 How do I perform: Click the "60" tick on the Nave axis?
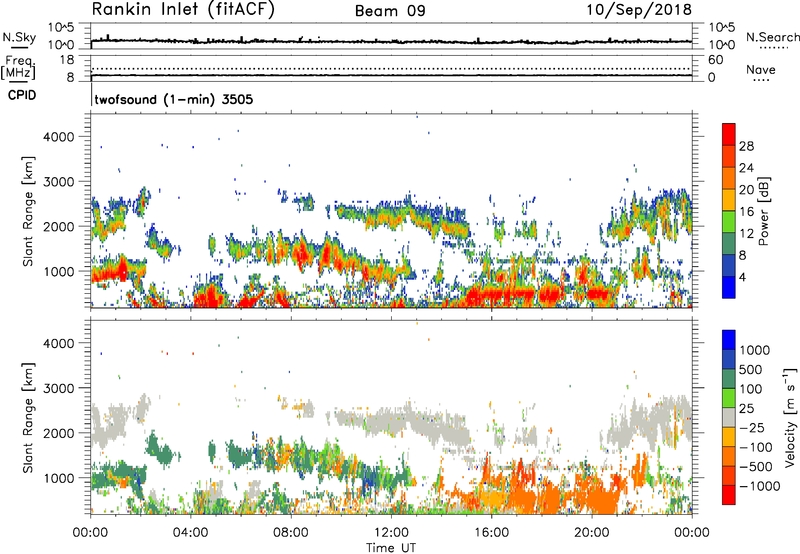coord(715,60)
